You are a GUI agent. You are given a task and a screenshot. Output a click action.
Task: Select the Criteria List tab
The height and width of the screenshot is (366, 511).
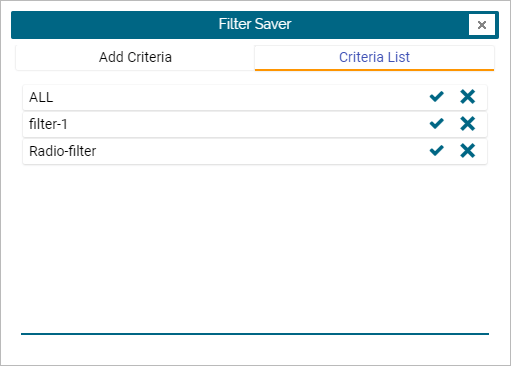(374, 57)
